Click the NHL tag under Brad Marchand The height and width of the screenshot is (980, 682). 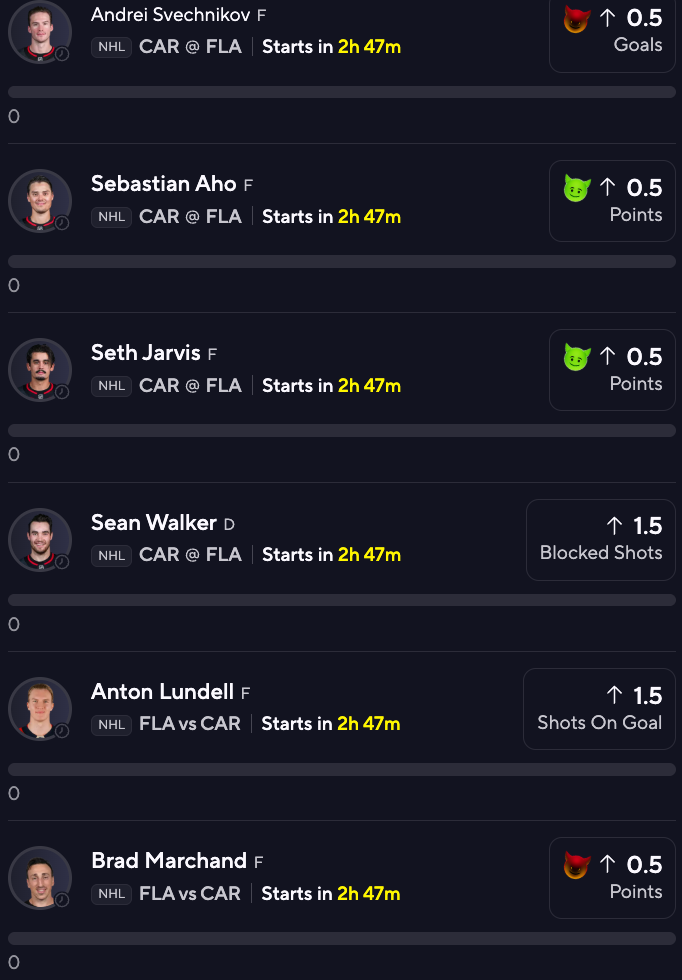111,894
